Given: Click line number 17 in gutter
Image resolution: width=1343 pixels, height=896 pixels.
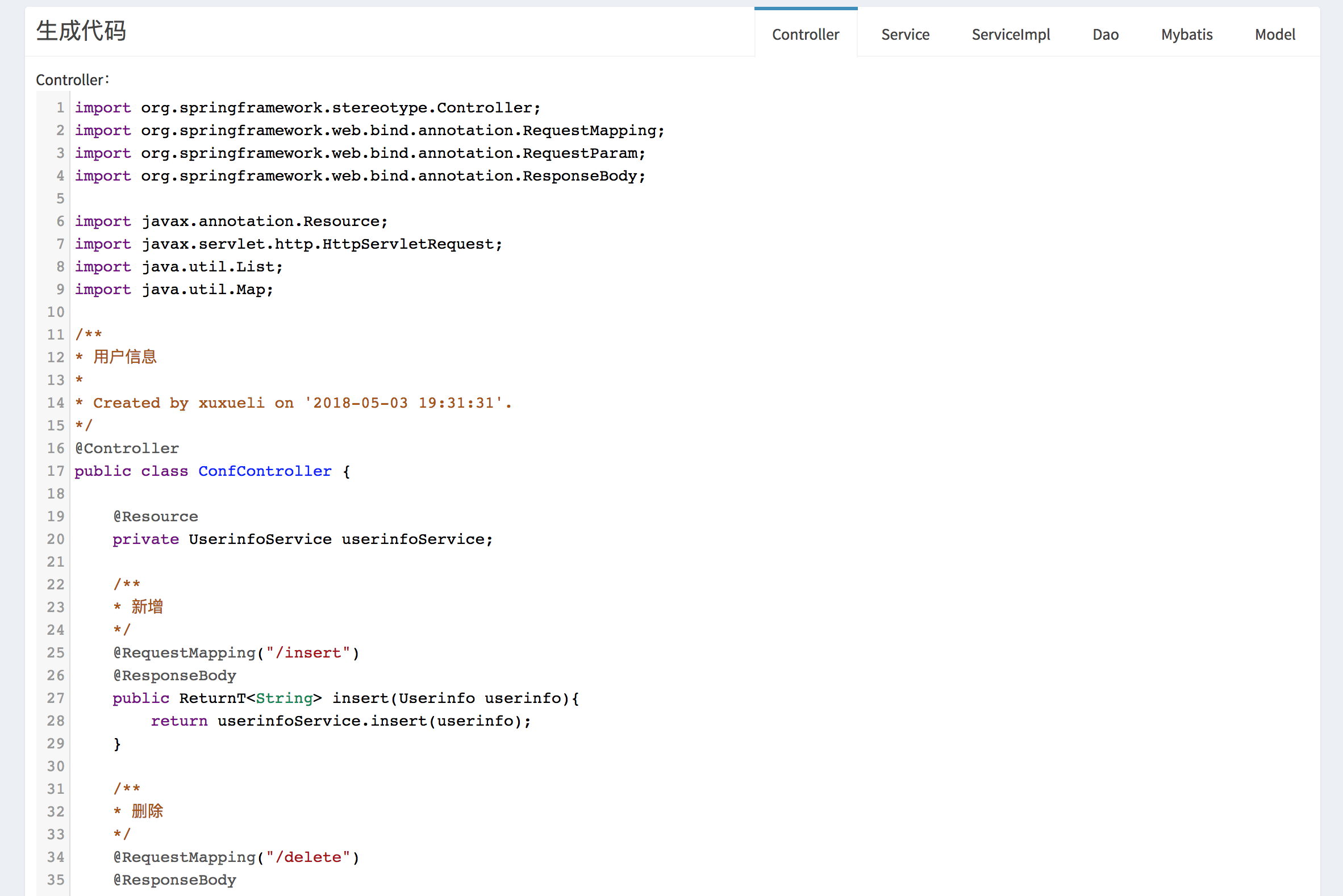Looking at the screenshot, I should tap(56, 471).
